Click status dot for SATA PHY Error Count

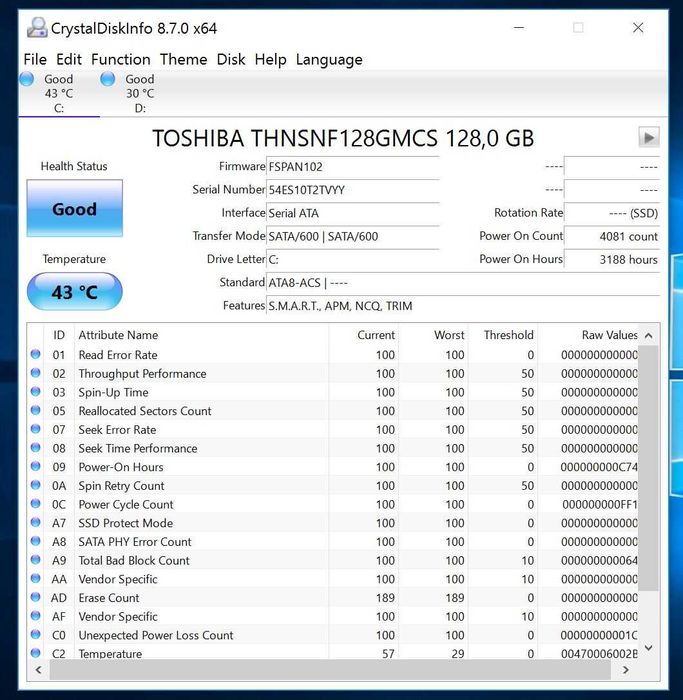[36, 541]
